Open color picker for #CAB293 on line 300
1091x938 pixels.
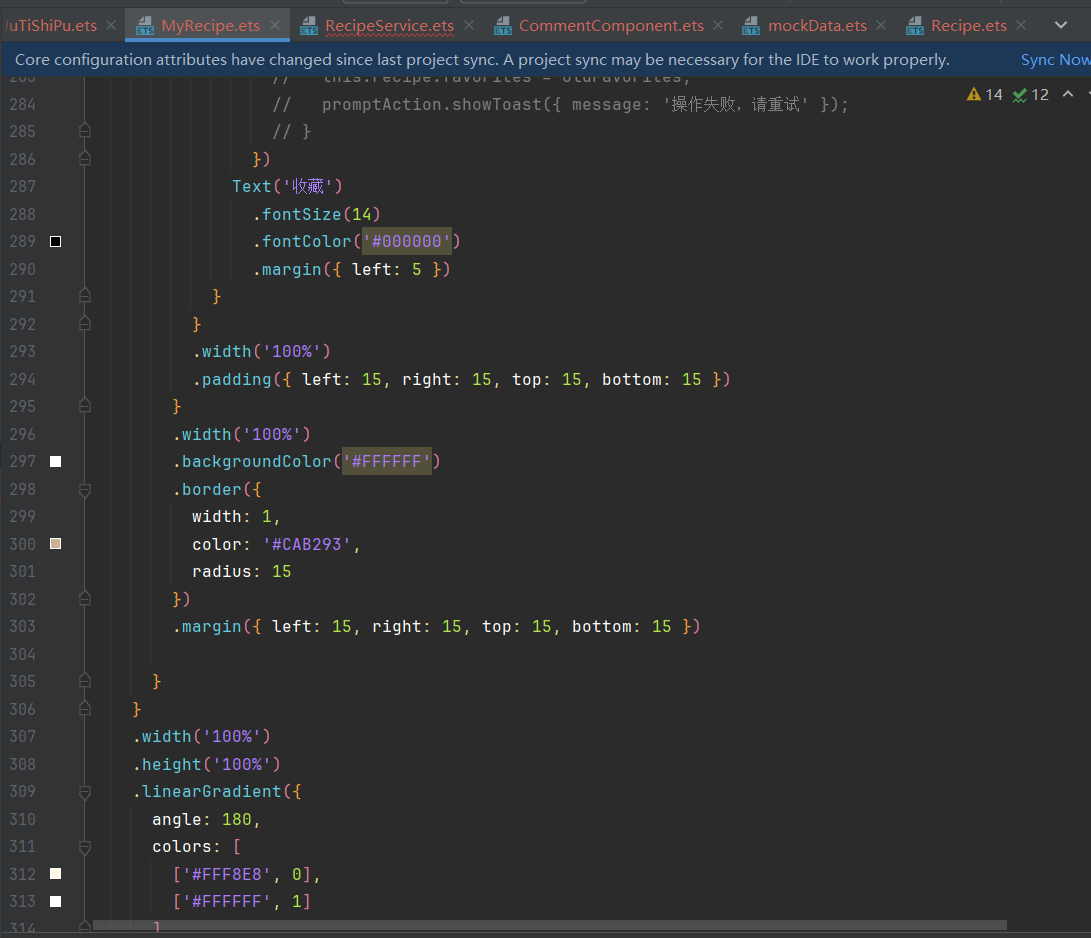[x=56, y=543]
